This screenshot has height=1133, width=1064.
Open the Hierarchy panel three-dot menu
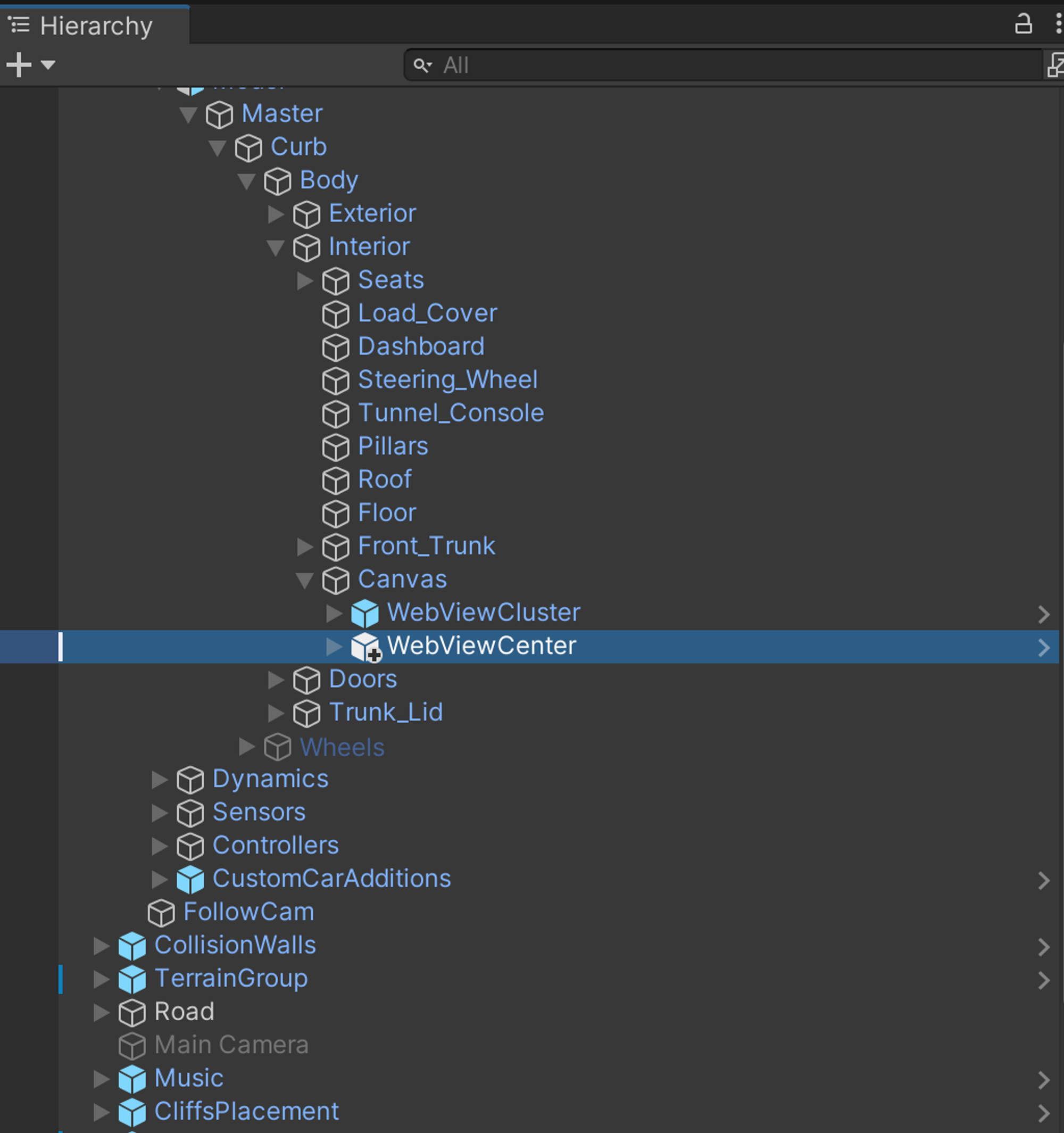(1058, 24)
